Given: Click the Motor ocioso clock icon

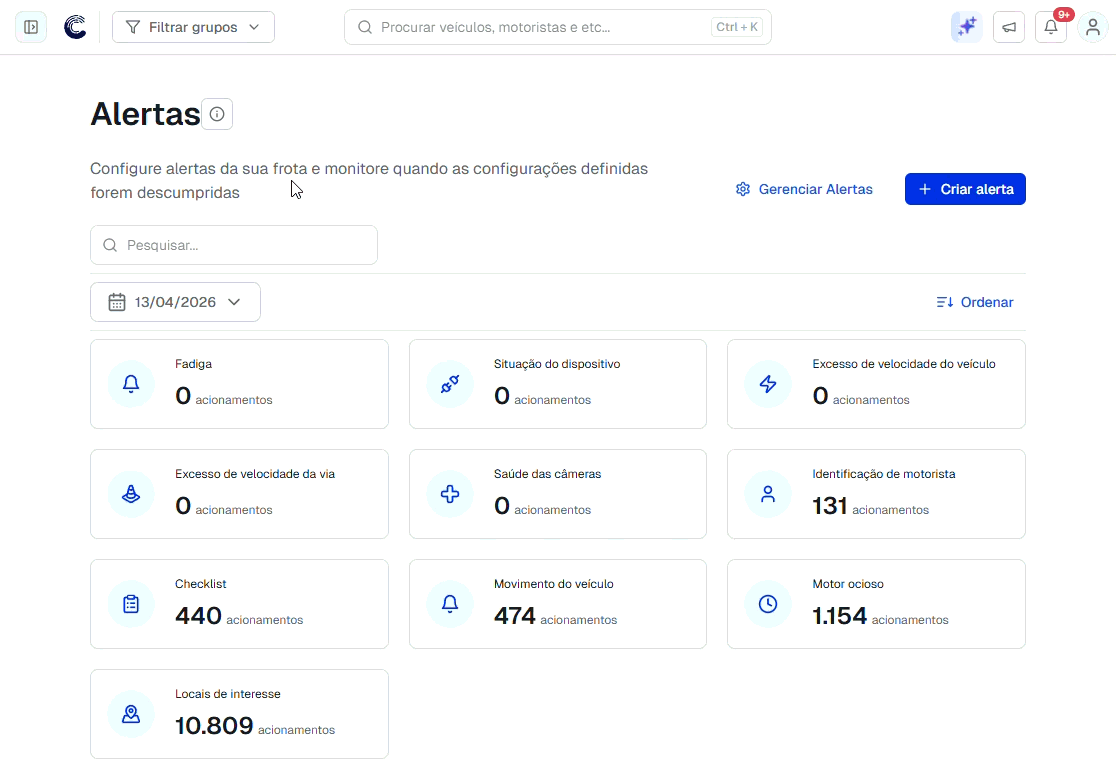Looking at the screenshot, I should [x=768, y=604].
